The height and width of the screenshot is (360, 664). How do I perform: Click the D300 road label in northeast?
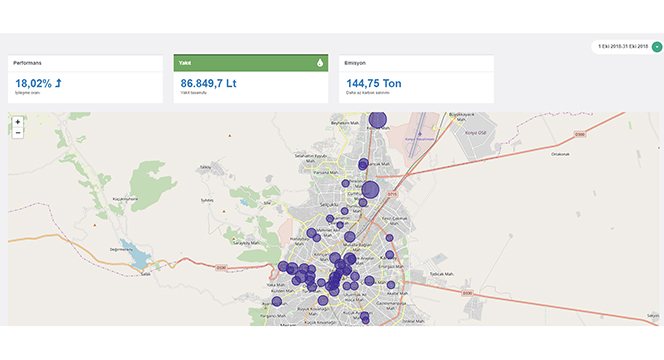tap(580, 134)
